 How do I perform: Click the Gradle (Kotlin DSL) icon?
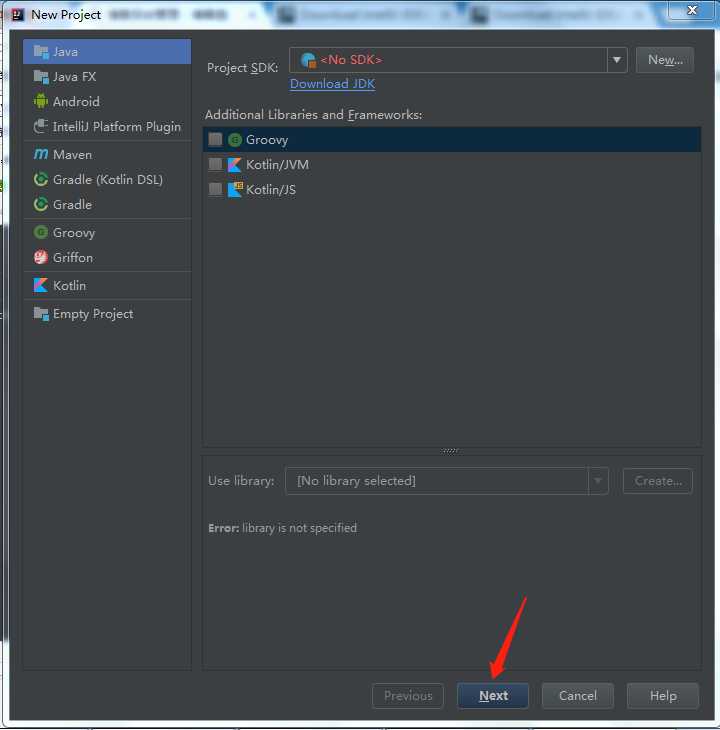[x=41, y=179]
